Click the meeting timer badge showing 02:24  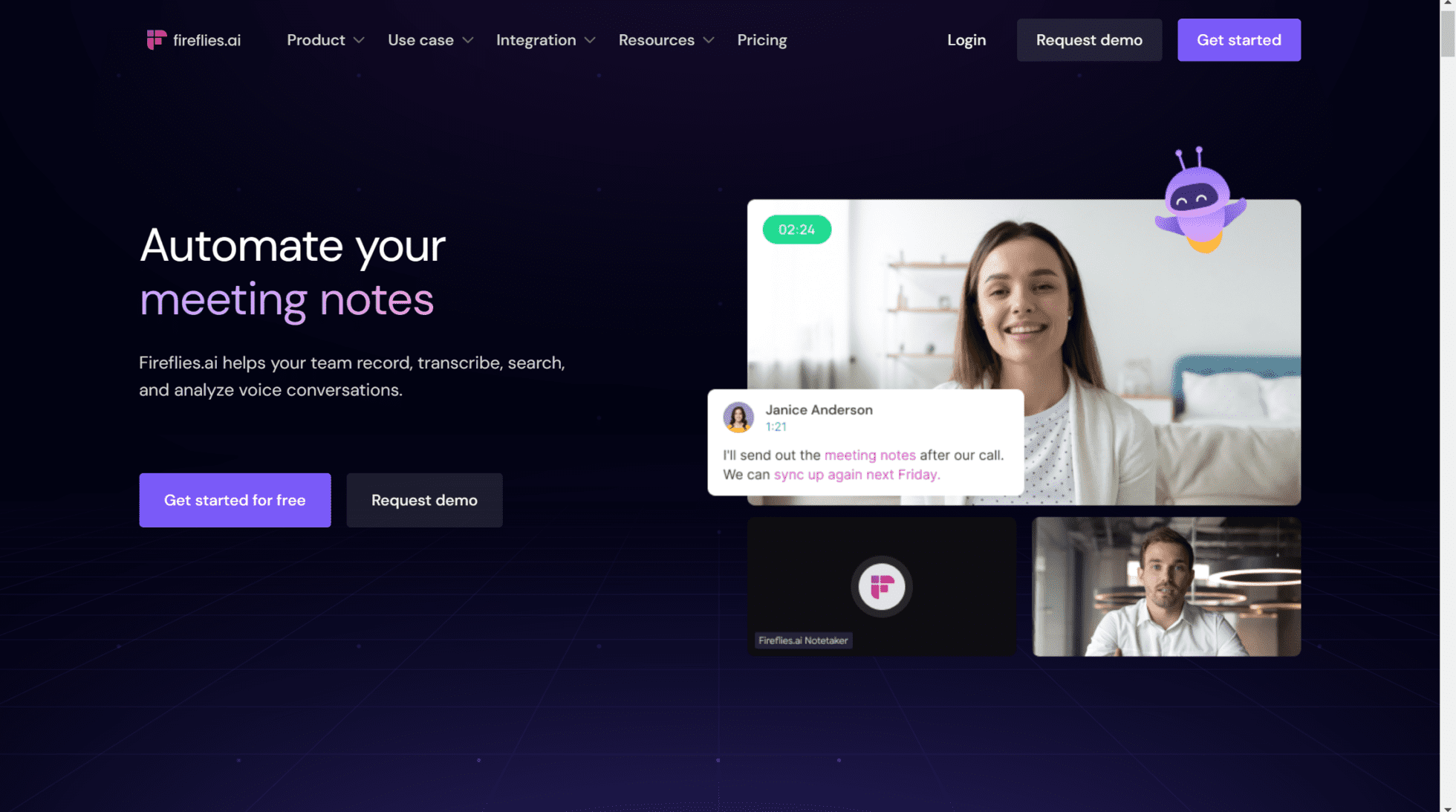click(x=796, y=228)
